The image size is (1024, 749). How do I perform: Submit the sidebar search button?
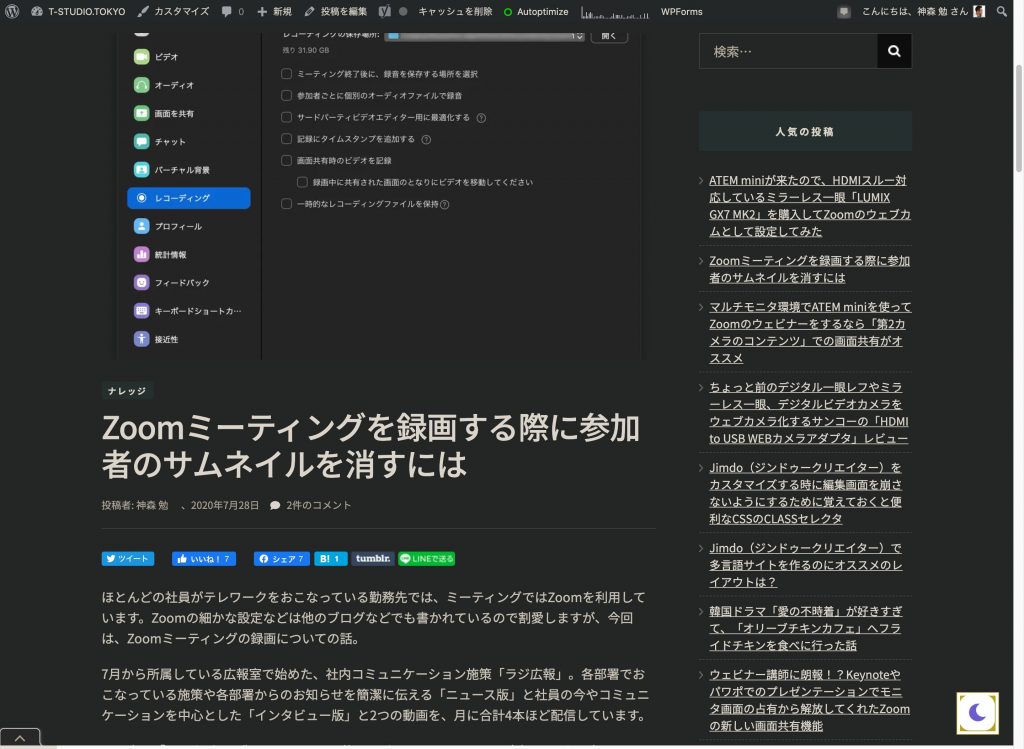[x=895, y=51]
